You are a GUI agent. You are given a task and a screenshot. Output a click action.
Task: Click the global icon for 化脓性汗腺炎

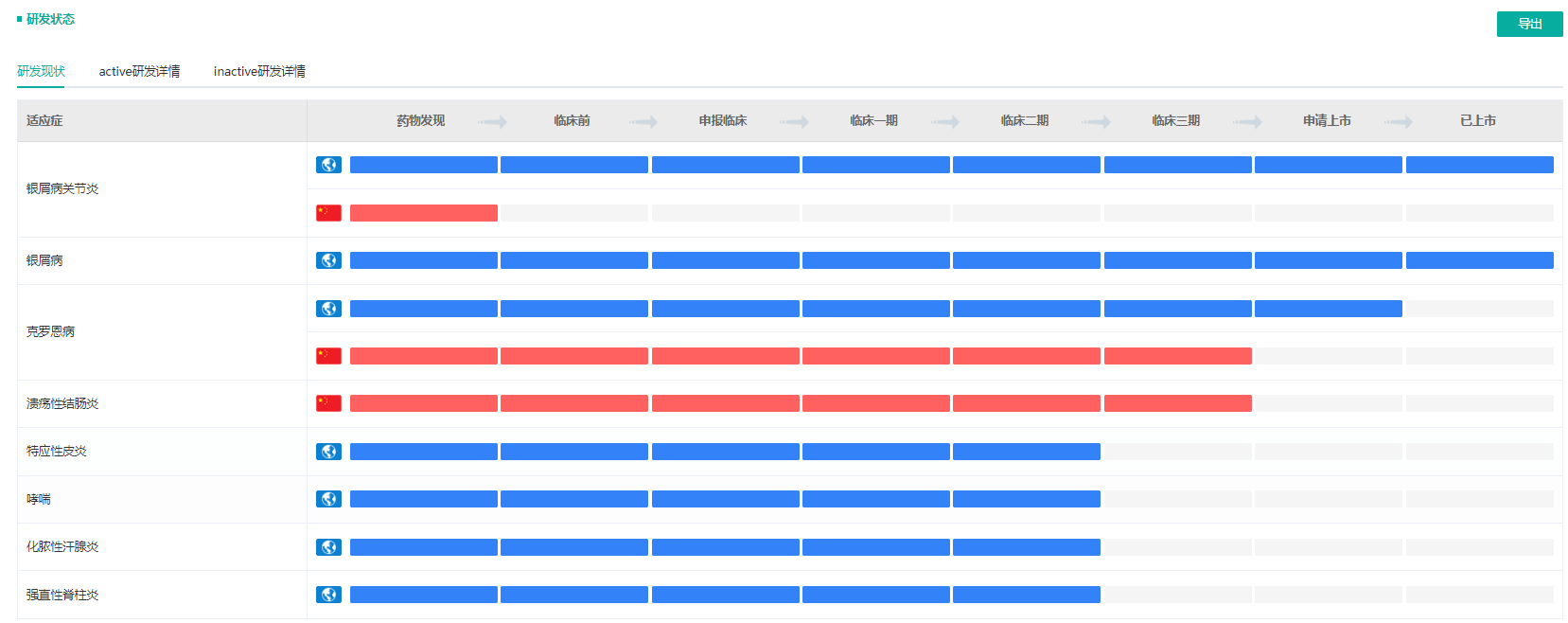(328, 547)
